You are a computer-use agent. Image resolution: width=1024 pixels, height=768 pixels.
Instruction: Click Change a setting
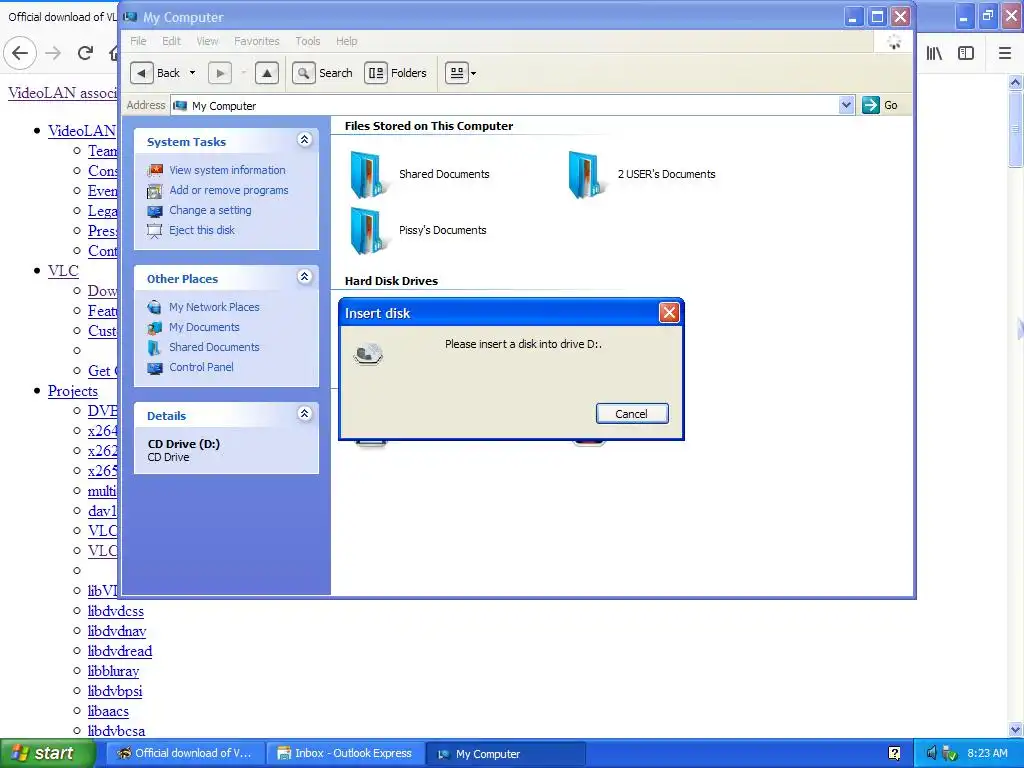coord(210,210)
